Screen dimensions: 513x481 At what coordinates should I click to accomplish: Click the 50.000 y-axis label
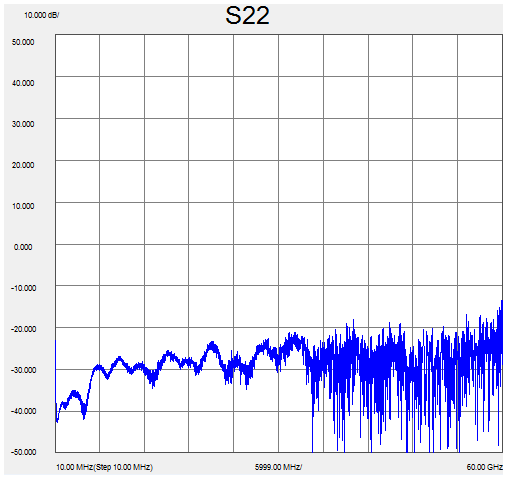23,42
